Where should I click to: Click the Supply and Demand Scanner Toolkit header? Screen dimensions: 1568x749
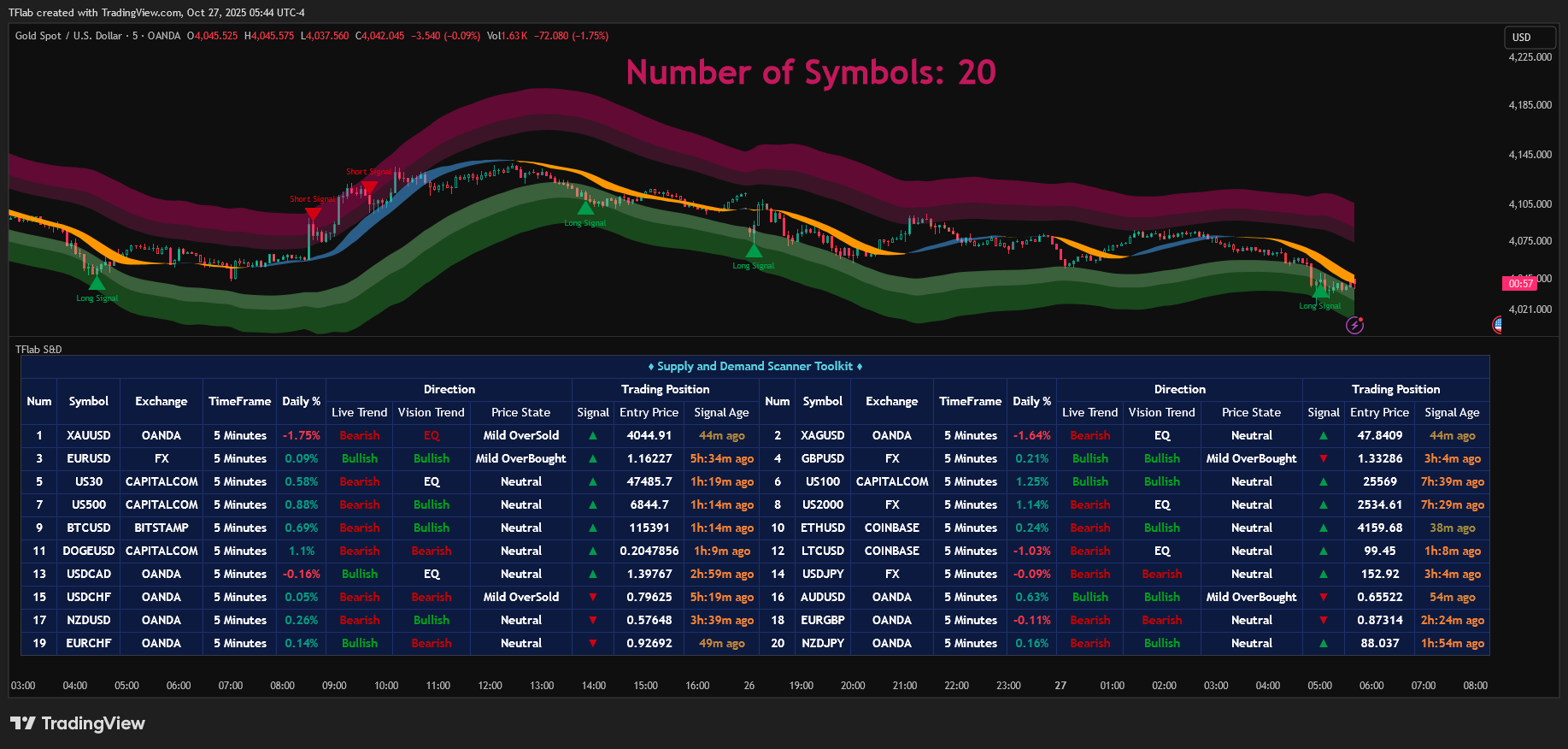tap(755, 366)
